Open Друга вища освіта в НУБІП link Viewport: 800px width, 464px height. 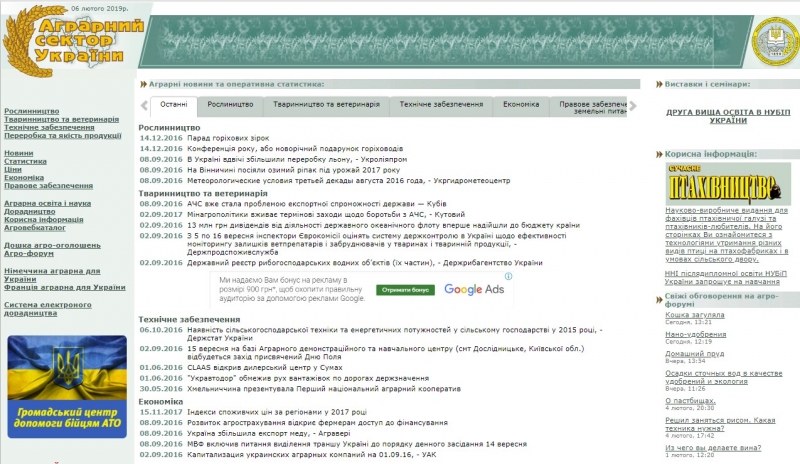(x=728, y=116)
